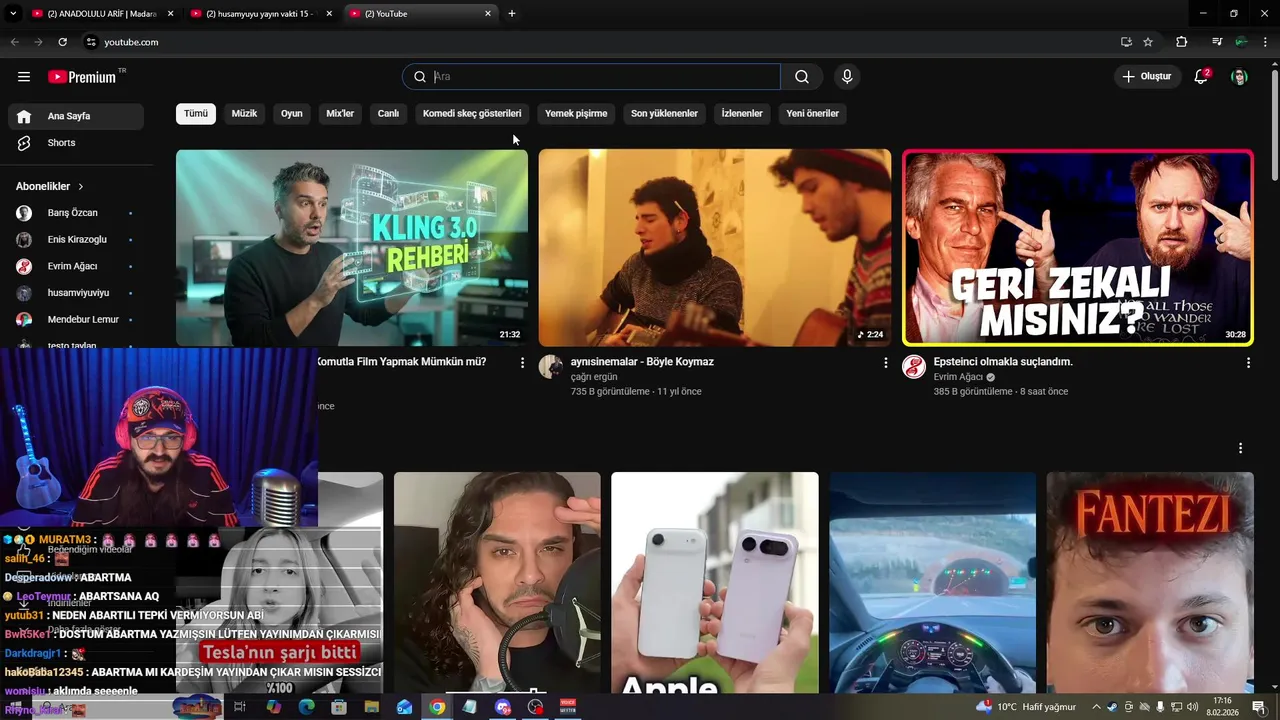The image size is (1280, 720).
Task: Click the install app icon in address bar
Action: [1126, 42]
